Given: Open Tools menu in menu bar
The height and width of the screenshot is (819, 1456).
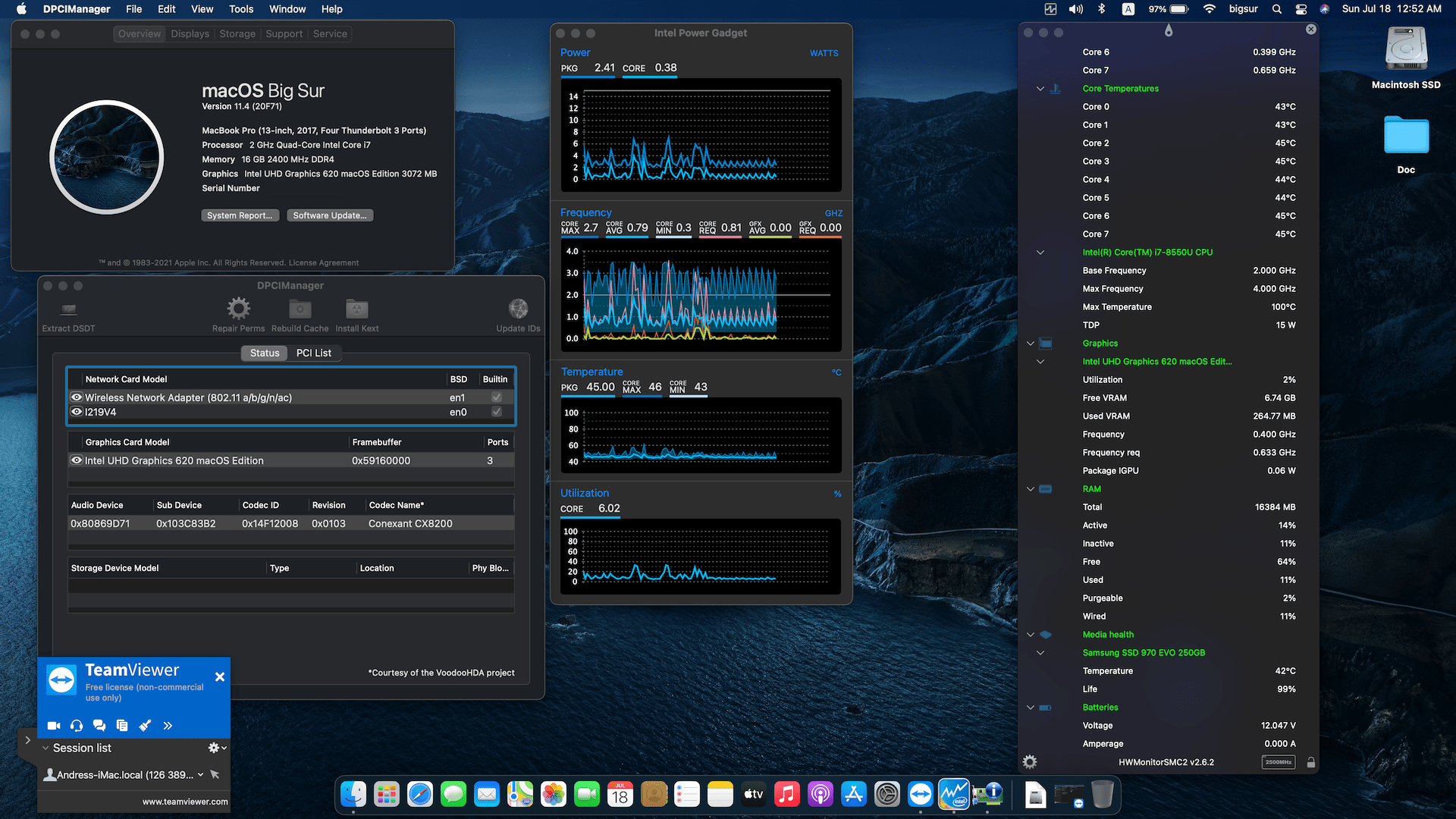Looking at the screenshot, I should click(241, 9).
